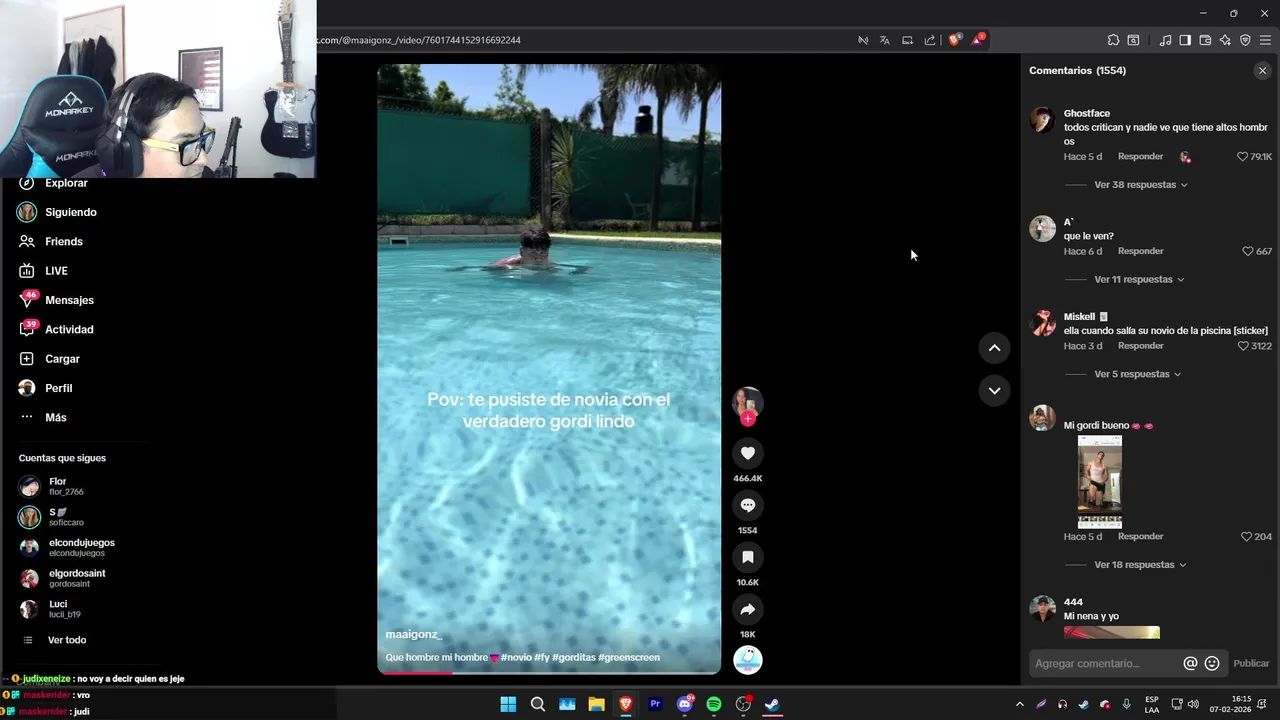The height and width of the screenshot is (720, 1280).
Task: Open Spotify from the taskbar
Action: (713, 704)
